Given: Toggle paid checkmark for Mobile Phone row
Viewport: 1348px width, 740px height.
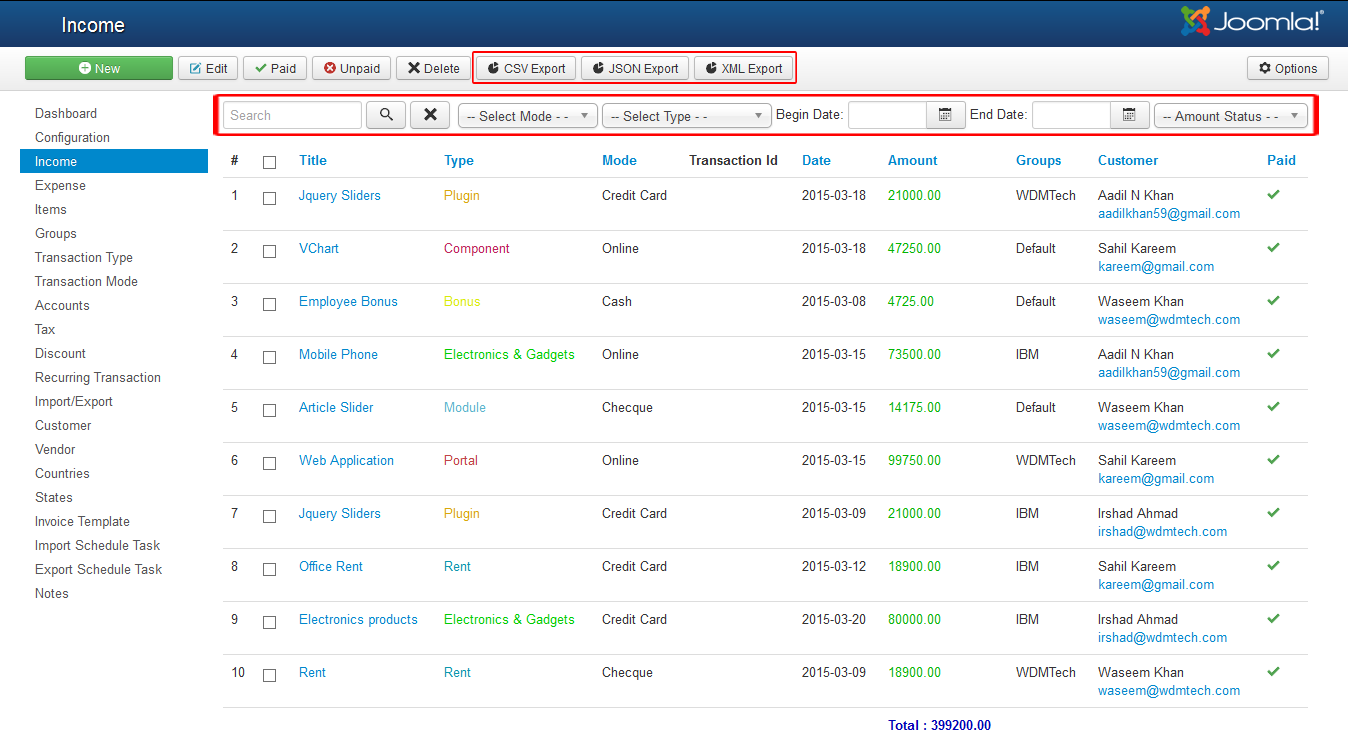Looking at the screenshot, I should pyautogui.click(x=1273, y=353).
